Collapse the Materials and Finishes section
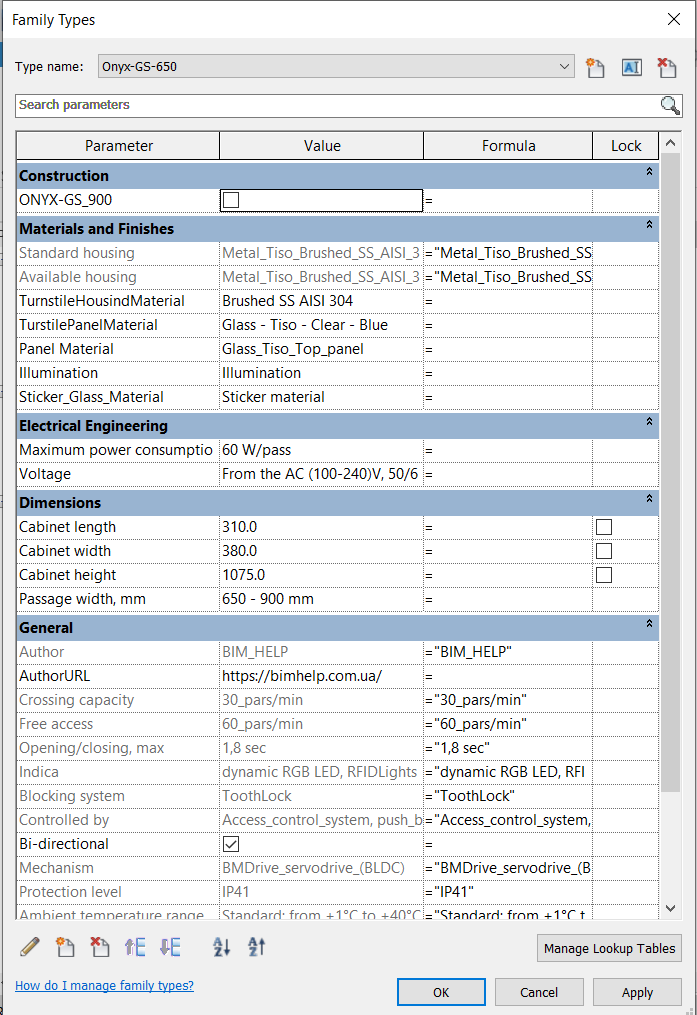This screenshot has width=697, height=1015. coord(649,225)
